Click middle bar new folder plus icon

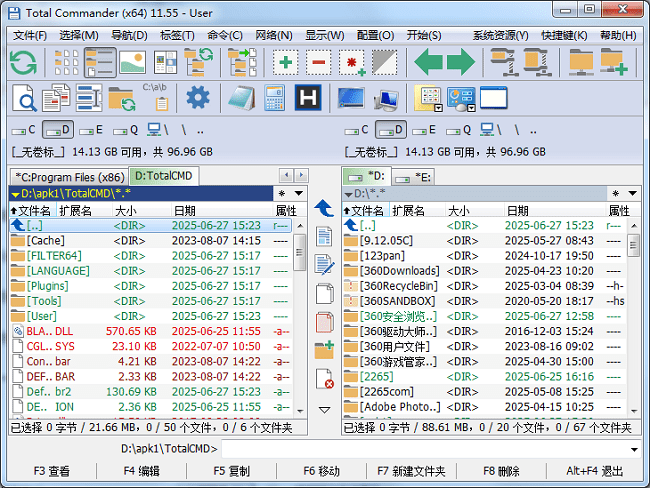pos(324,350)
